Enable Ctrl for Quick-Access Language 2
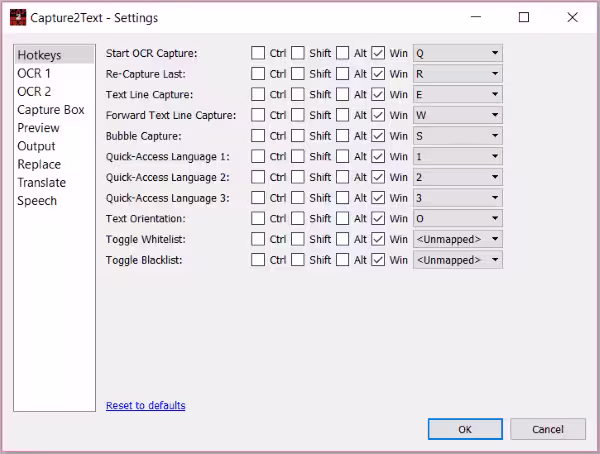This screenshot has width=600, height=454. coord(258,177)
